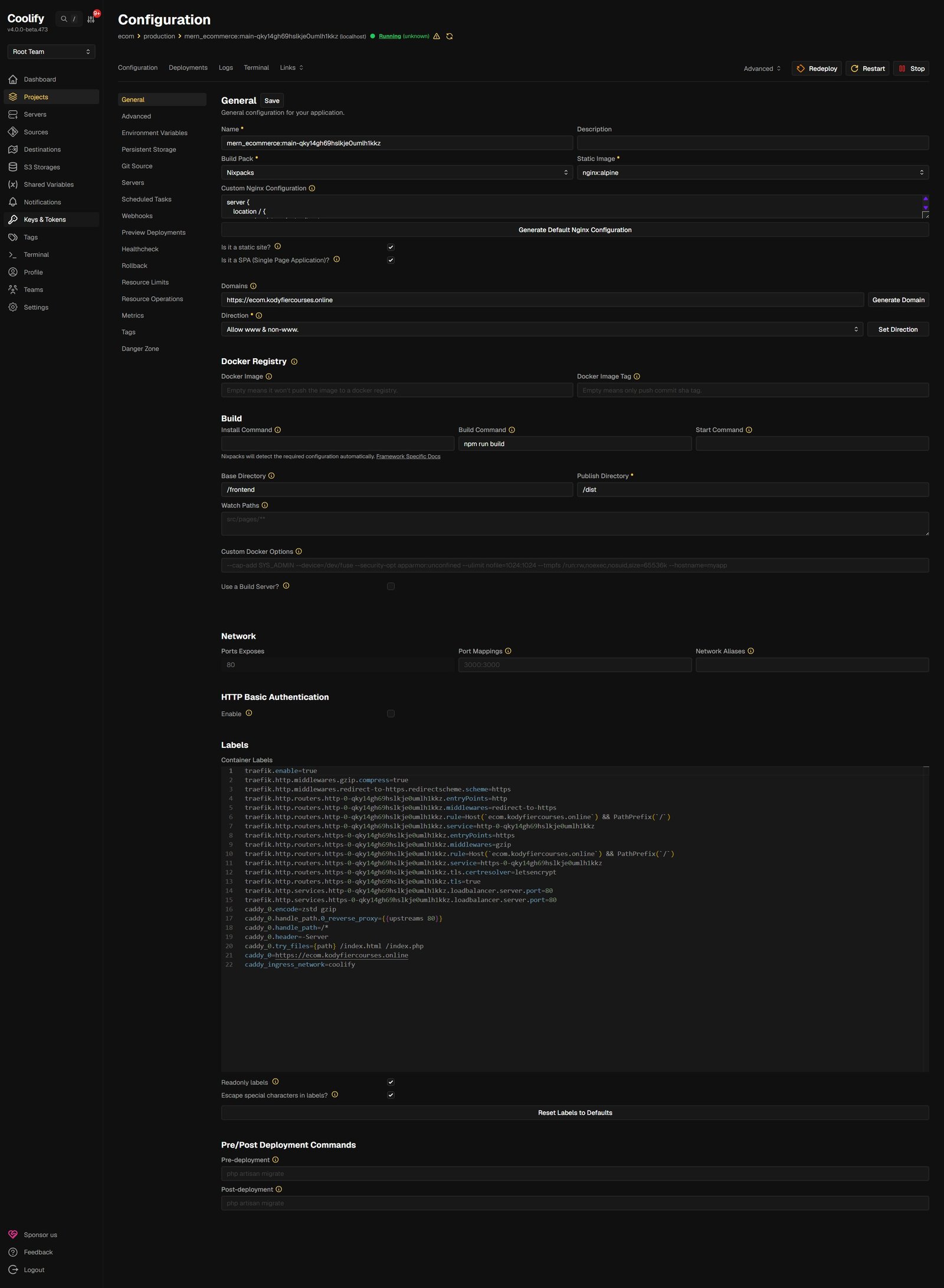The width and height of the screenshot is (944, 1288).
Task: Expand the Links dropdown tab
Action: coord(291,68)
